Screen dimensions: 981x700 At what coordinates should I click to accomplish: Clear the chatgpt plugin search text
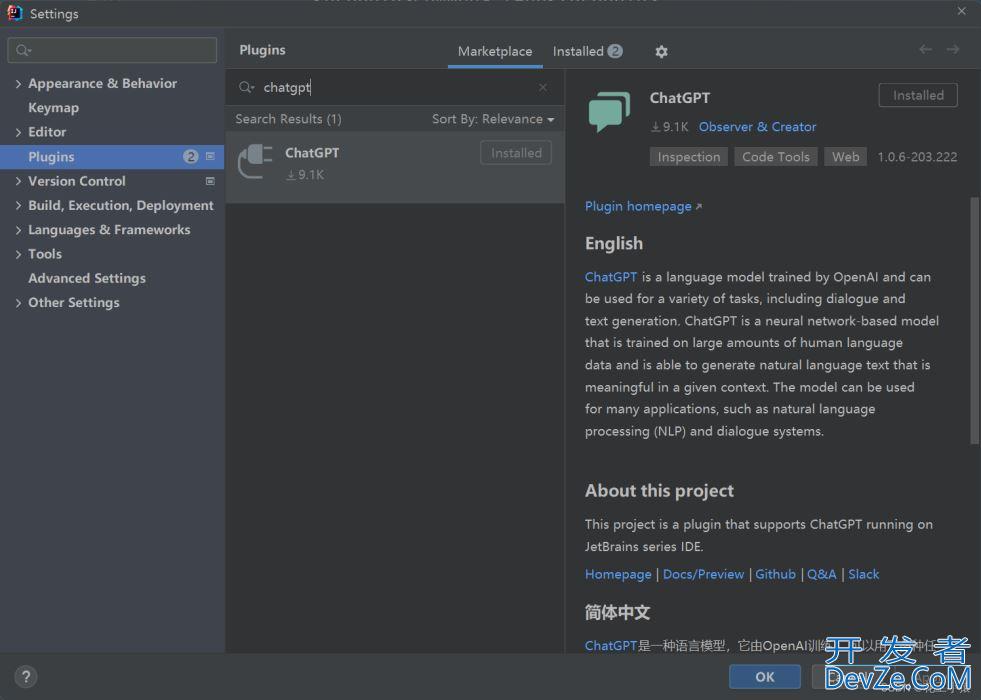[x=543, y=88]
